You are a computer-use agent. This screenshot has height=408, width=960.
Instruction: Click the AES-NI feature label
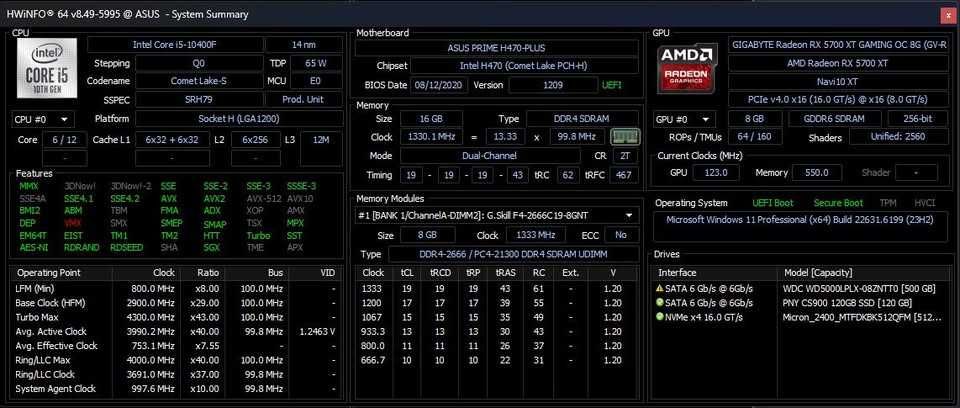click(33, 247)
